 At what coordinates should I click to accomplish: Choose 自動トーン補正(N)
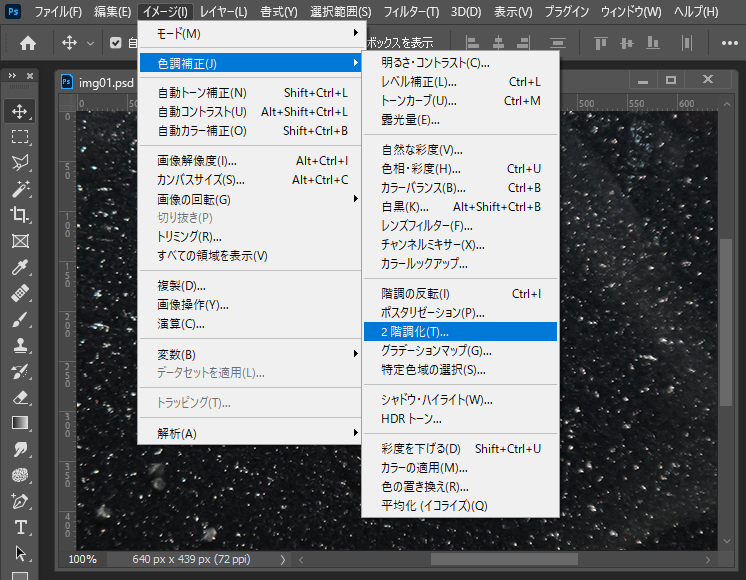click(251, 93)
